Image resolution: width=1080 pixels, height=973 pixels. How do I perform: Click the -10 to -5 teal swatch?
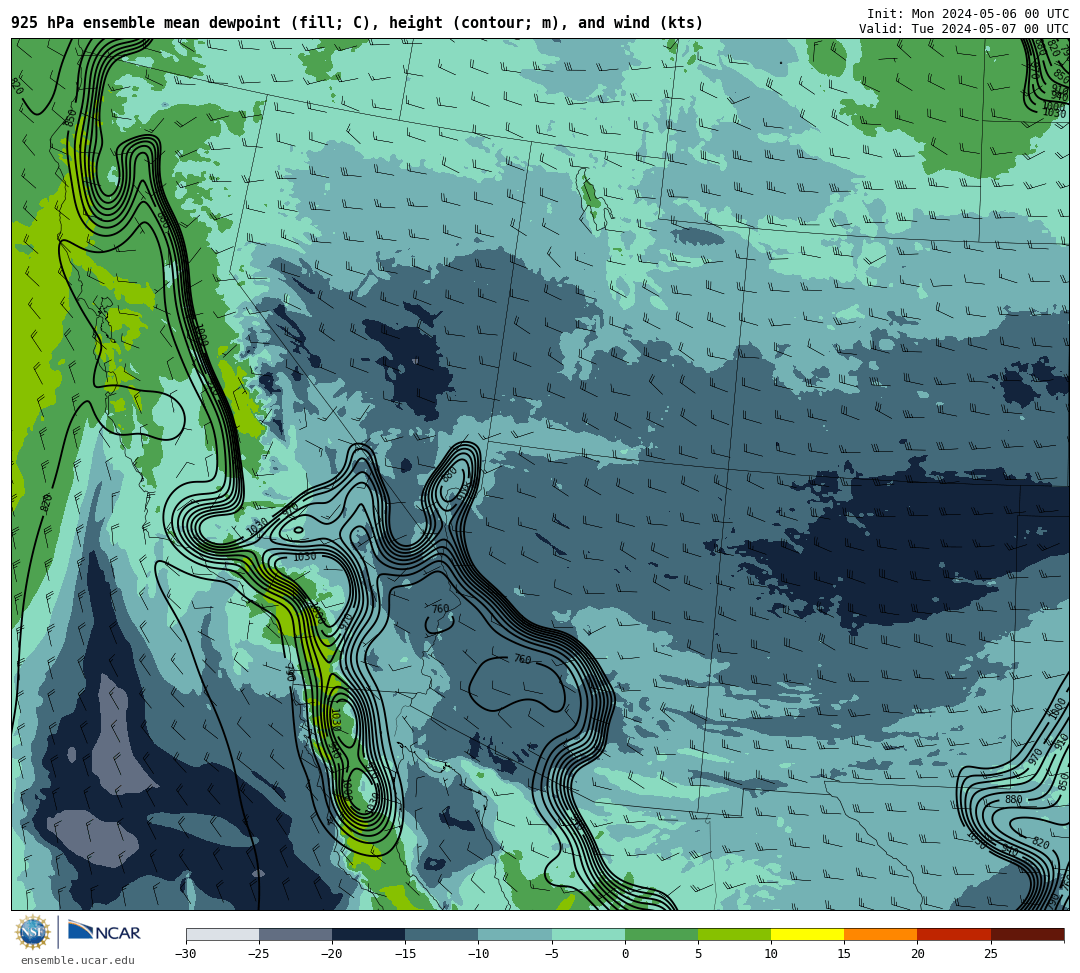515,934
